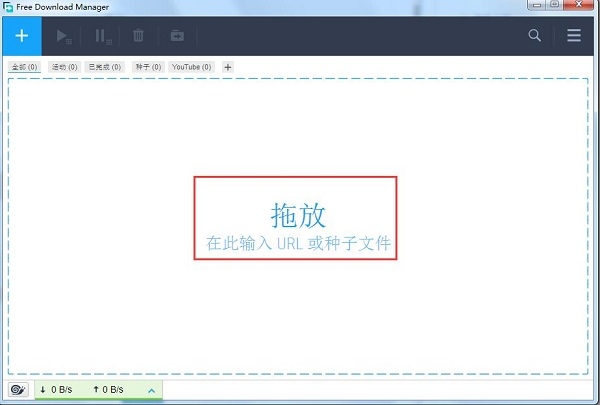Start all downloads with the play icon
The width and height of the screenshot is (600, 405).
coord(64,36)
